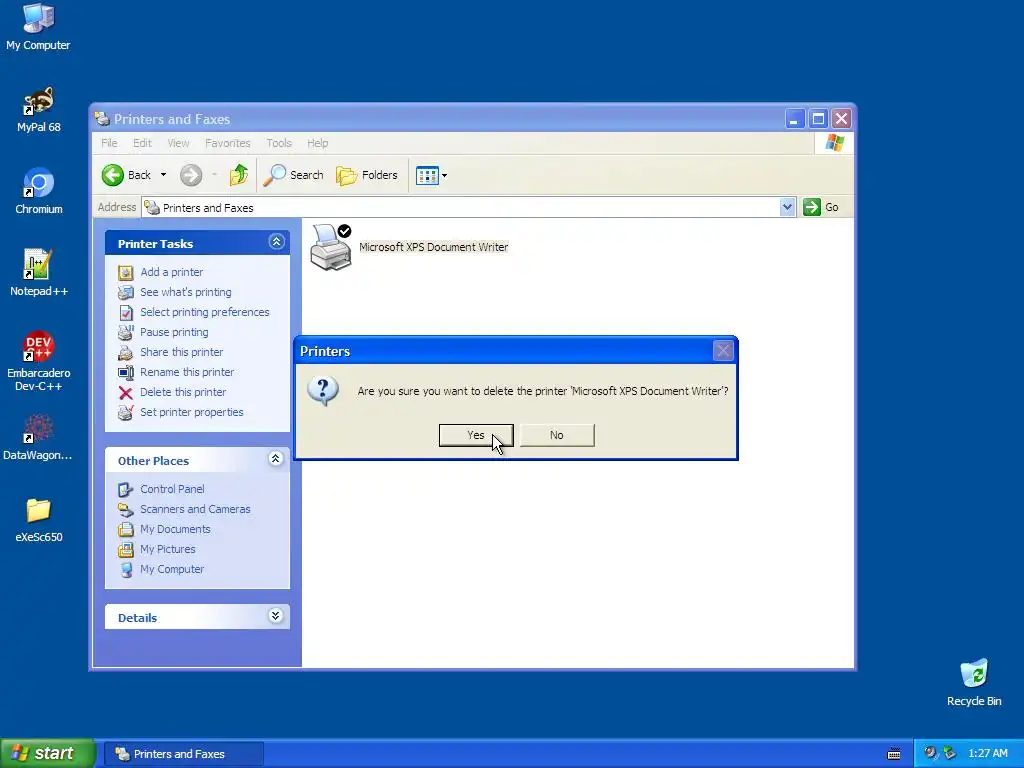Open the Help menu
Image resolution: width=1024 pixels, height=768 pixels.
click(318, 143)
